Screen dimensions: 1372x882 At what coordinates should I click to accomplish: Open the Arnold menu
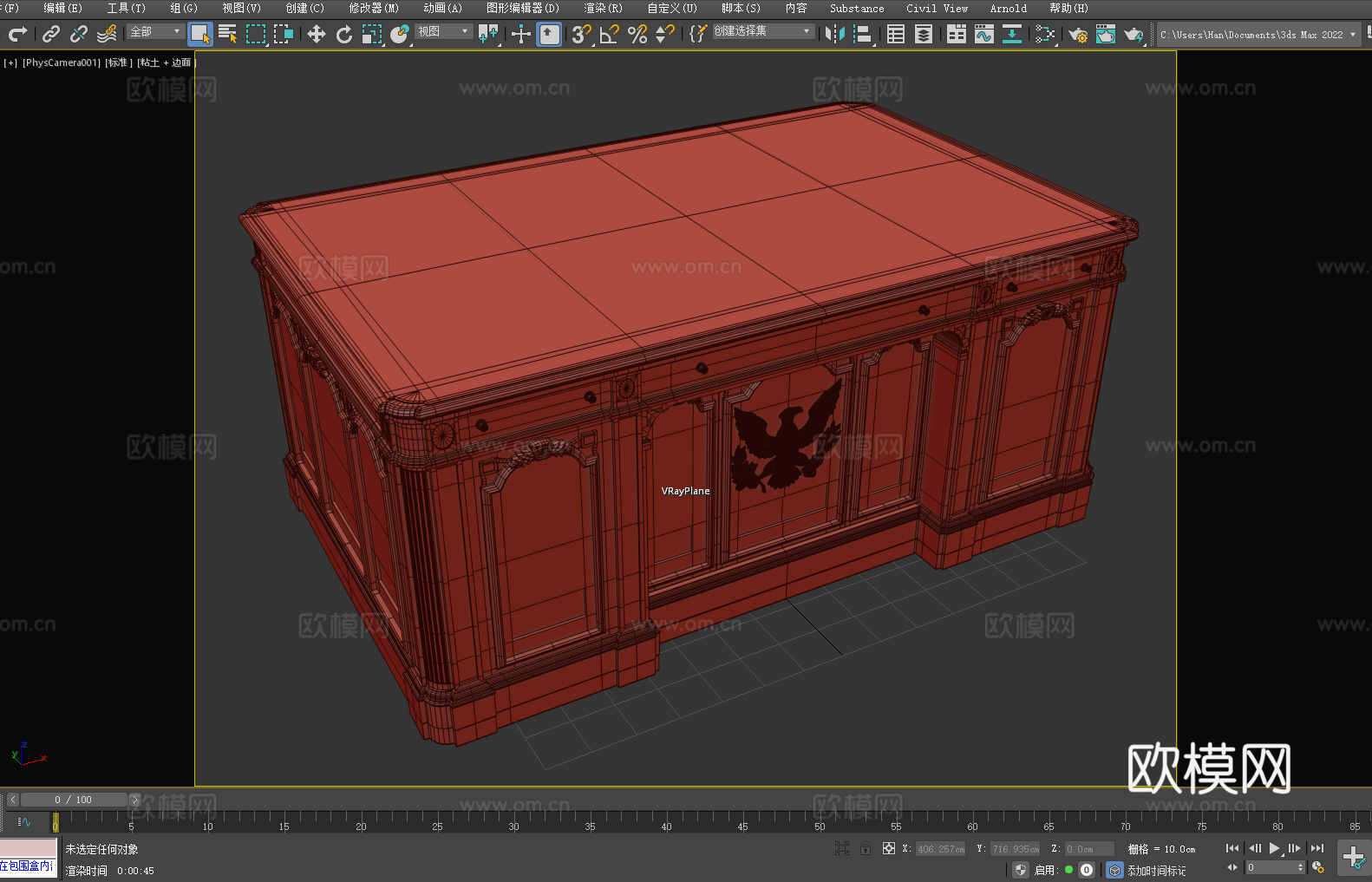pyautogui.click(x=1009, y=9)
